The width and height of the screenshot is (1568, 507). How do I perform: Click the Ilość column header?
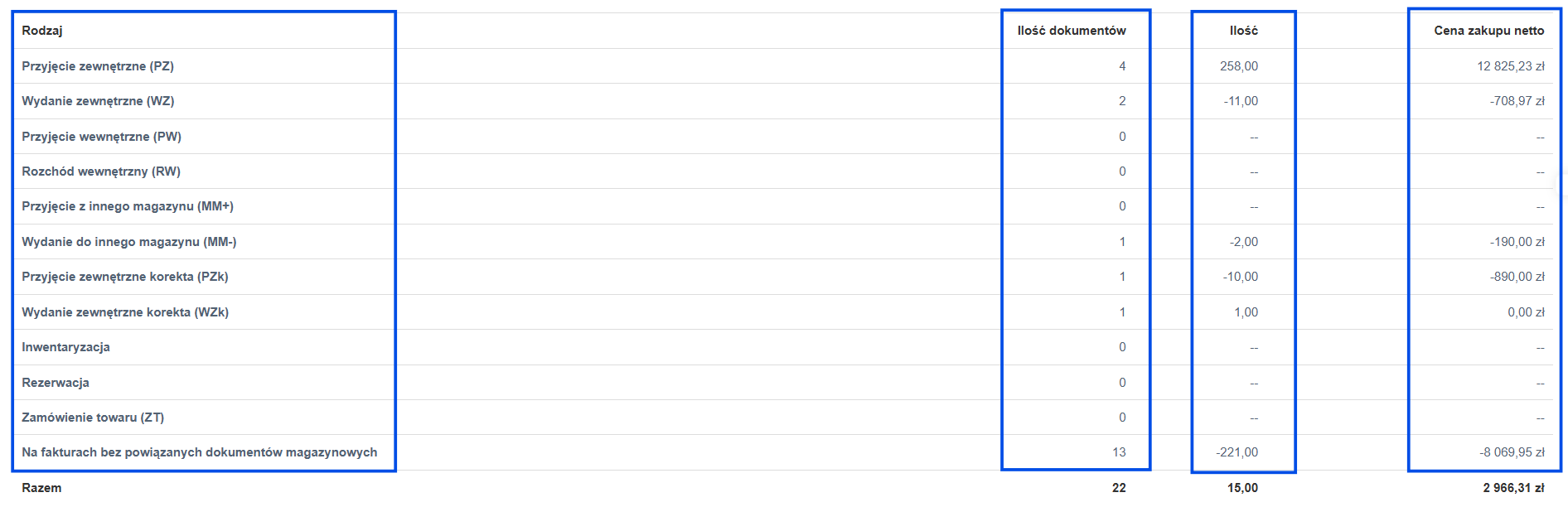(1243, 31)
